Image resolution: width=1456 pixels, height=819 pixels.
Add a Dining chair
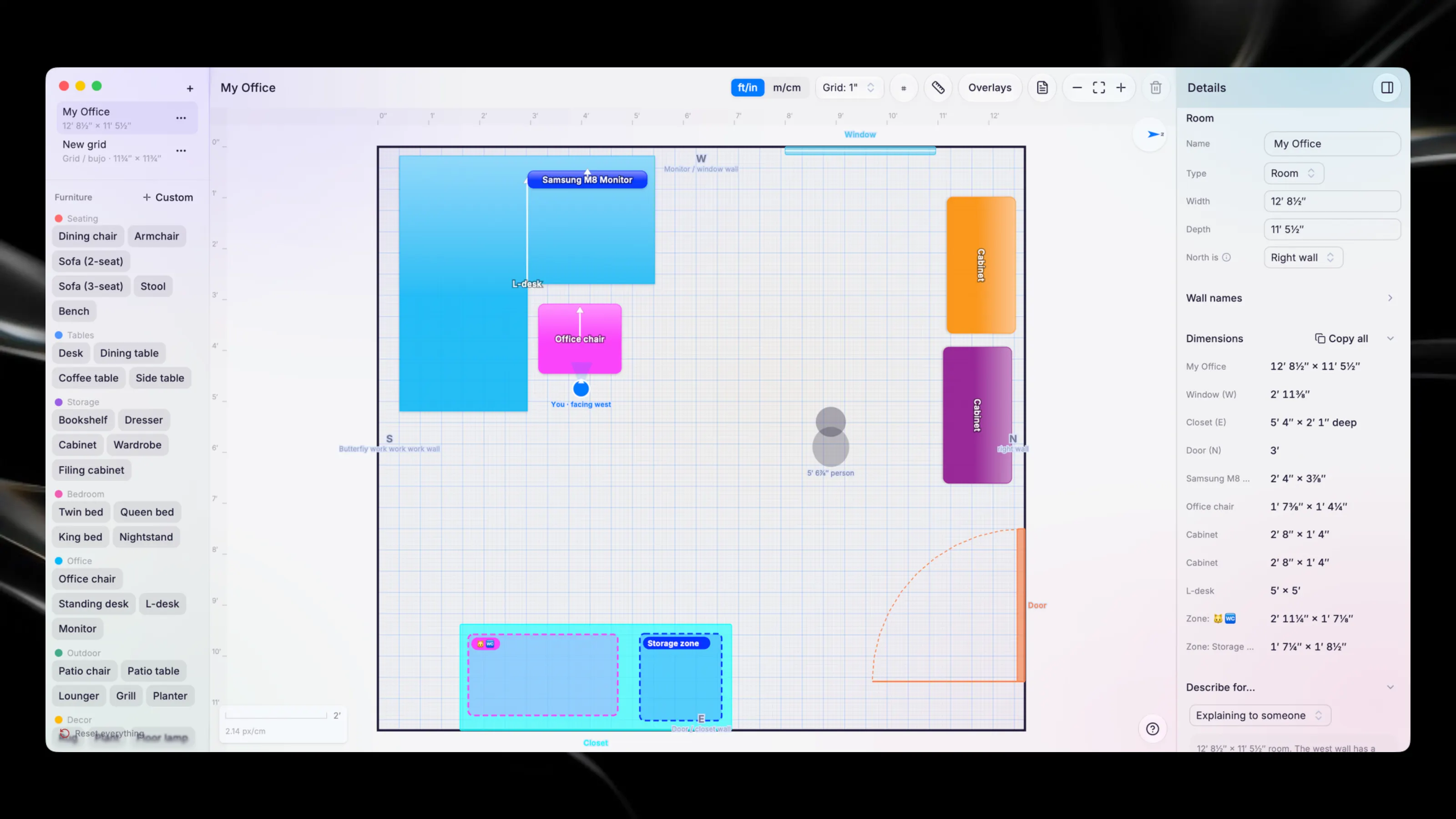(x=88, y=236)
